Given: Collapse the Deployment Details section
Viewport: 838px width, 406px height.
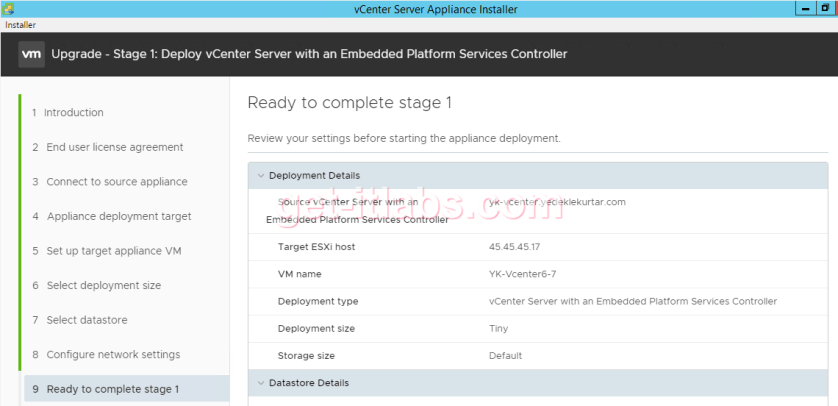Looking at the screenshot, I should tap(261, 176).
